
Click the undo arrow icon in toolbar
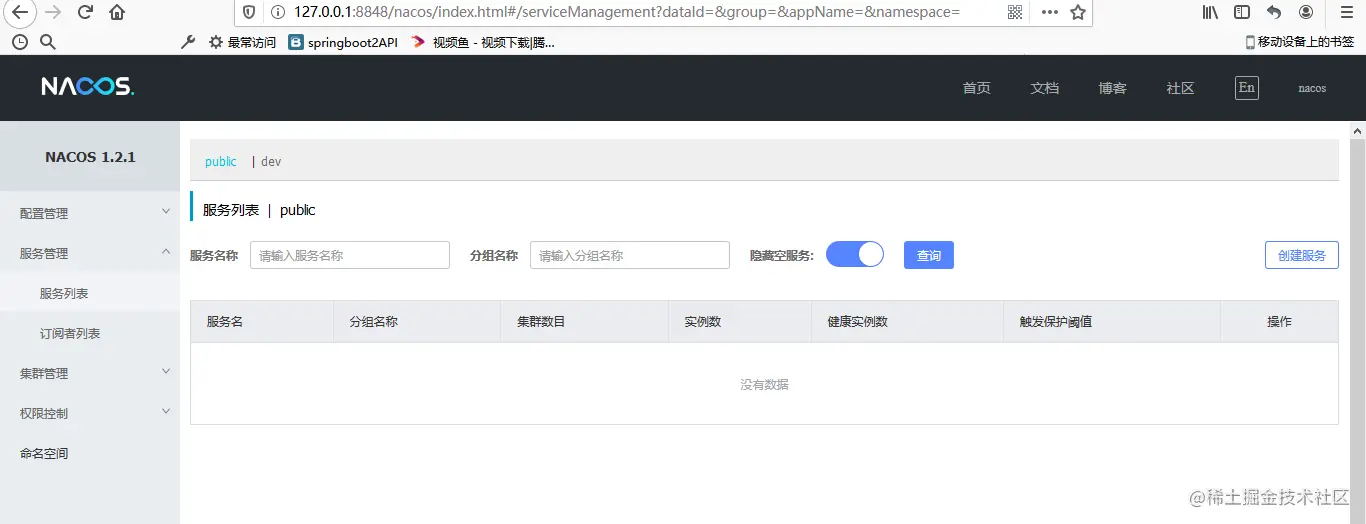point(1274,12)
